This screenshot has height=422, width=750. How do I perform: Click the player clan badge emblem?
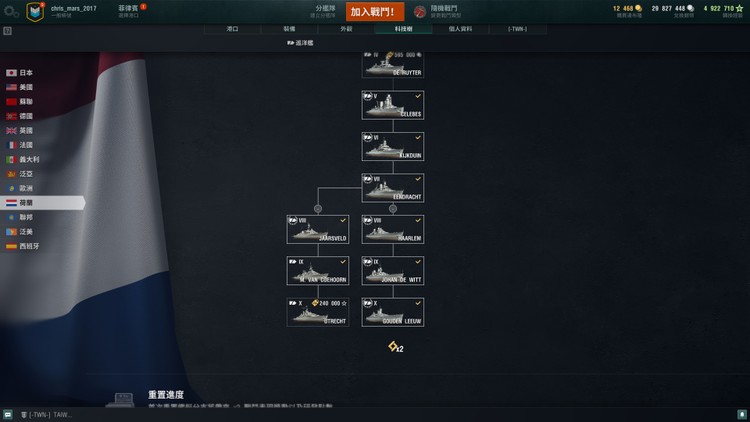[35, 11]
